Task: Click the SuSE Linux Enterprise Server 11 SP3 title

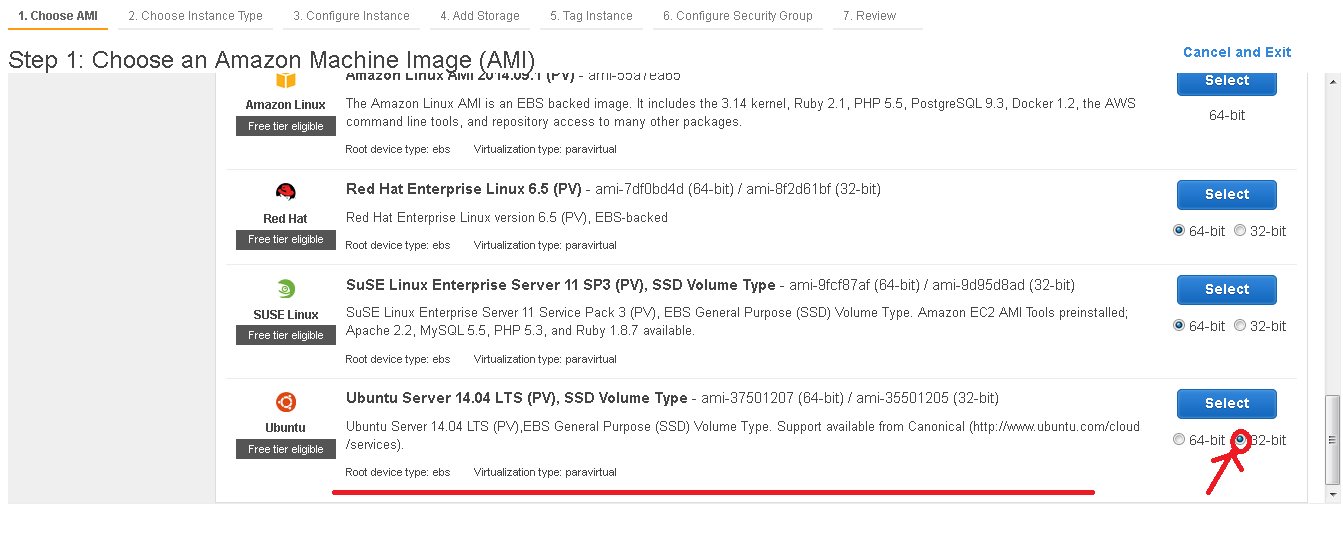Action: [x=560, y=285]
